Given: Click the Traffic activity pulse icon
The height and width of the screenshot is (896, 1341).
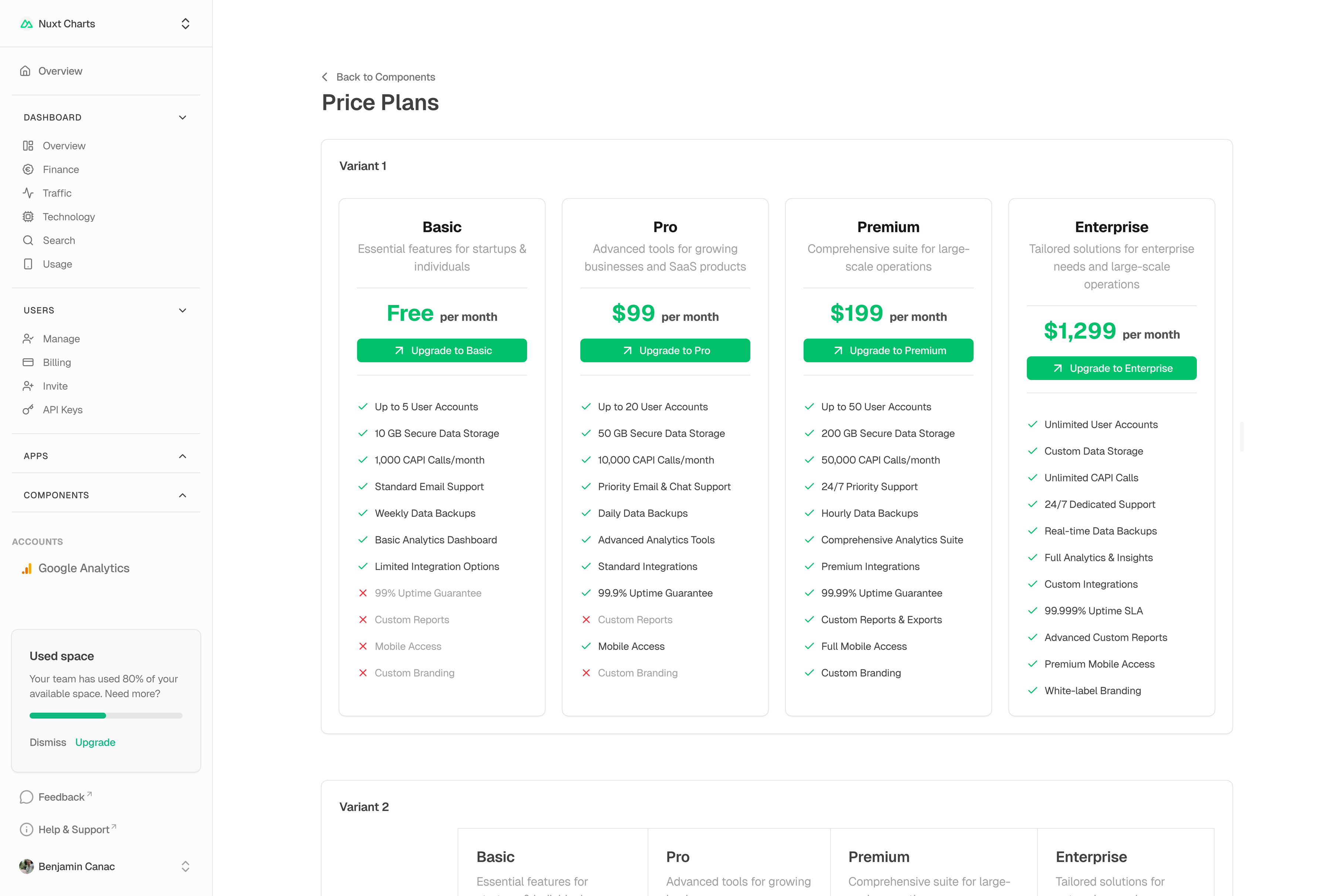Looking at the screenshot, I should (28, 193).
